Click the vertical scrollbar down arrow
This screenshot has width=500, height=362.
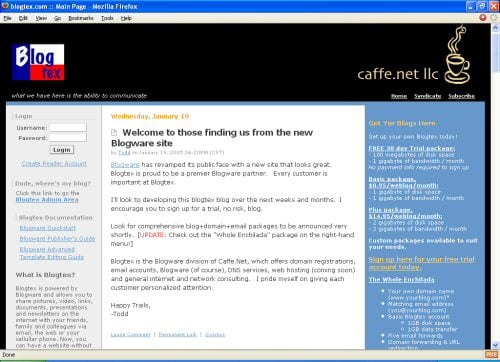(x=495, y=345)
